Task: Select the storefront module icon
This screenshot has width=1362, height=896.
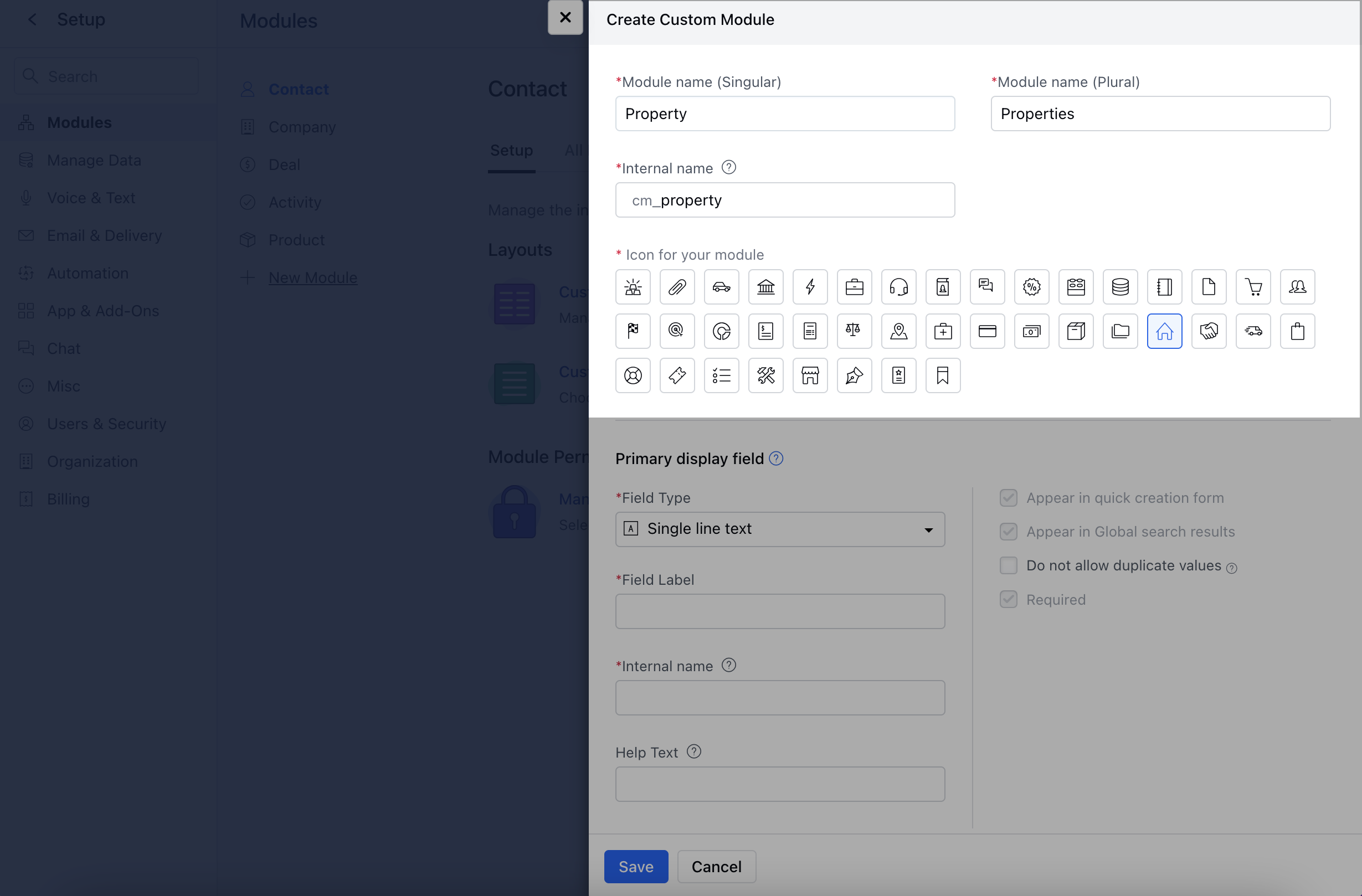Action: click(x=810, y=375)
